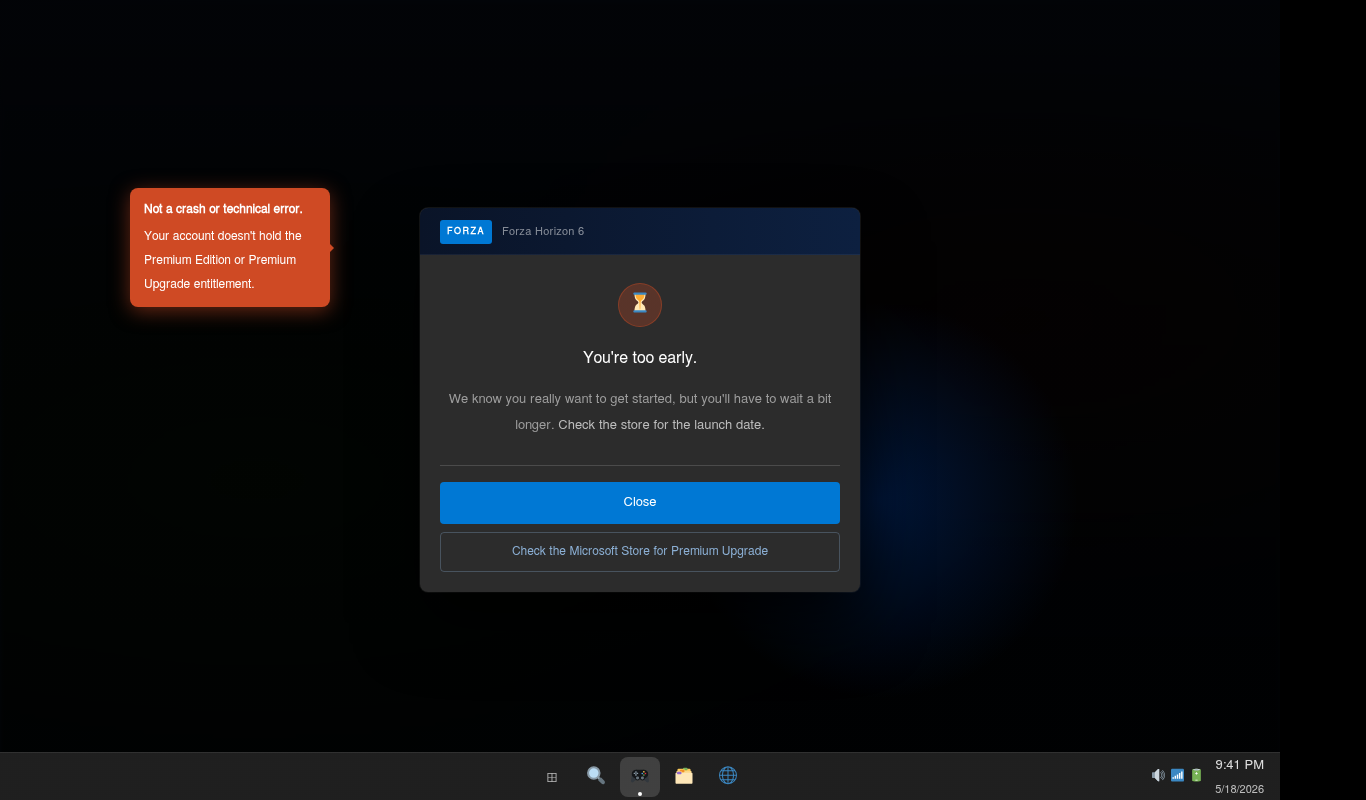Click the 'Not a crash or technical error' callout title
The width and height of the screenshot is (1366, 800).
pos(223,209)
